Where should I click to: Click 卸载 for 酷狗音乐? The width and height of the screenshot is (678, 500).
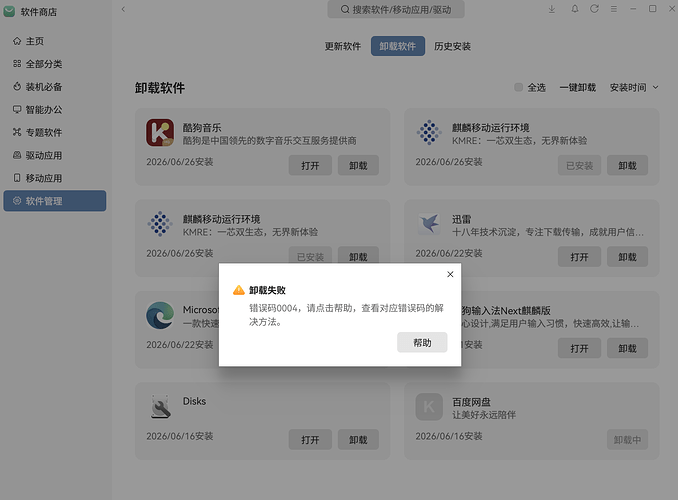coord(358,165)
